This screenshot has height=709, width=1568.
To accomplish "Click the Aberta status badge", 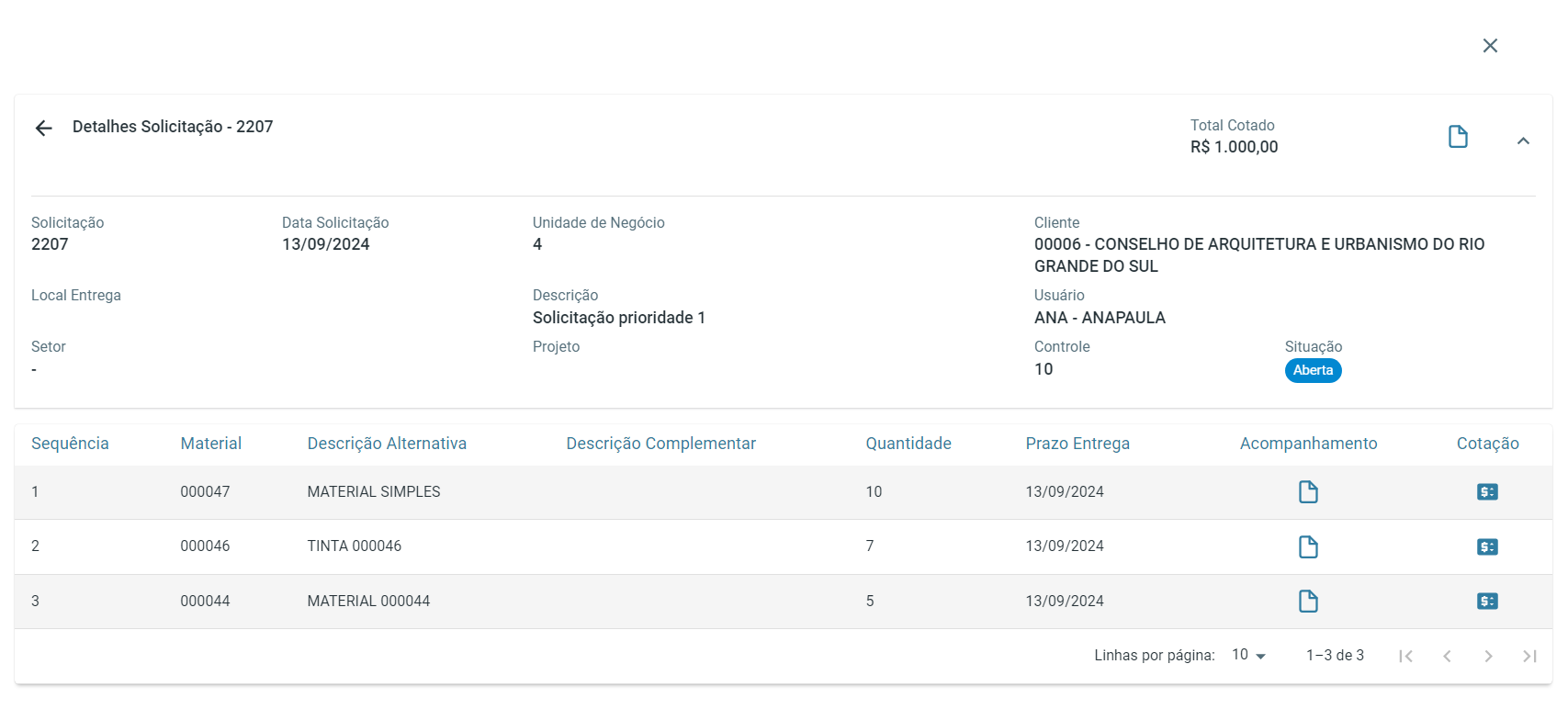I will coord(1313,370).
